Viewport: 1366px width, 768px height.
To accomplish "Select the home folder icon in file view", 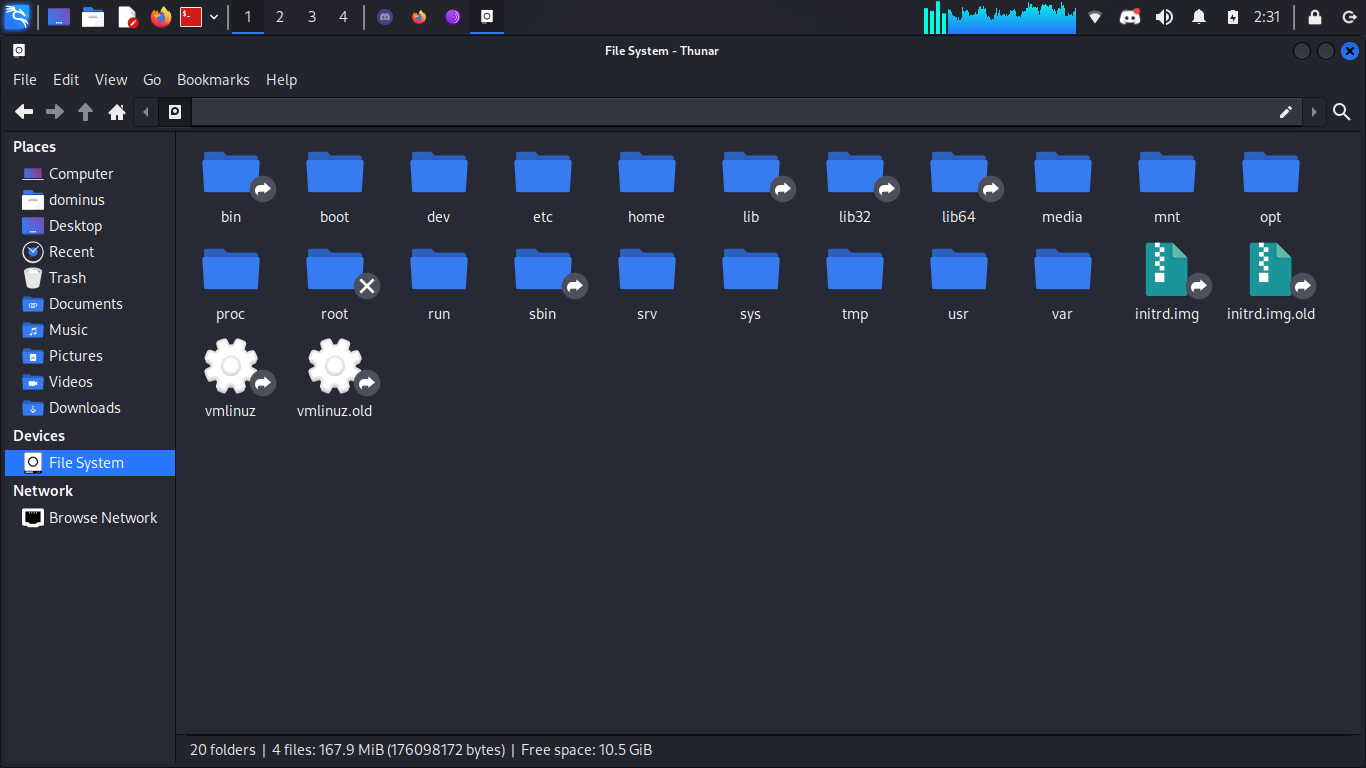I will (x=647, y=173).
